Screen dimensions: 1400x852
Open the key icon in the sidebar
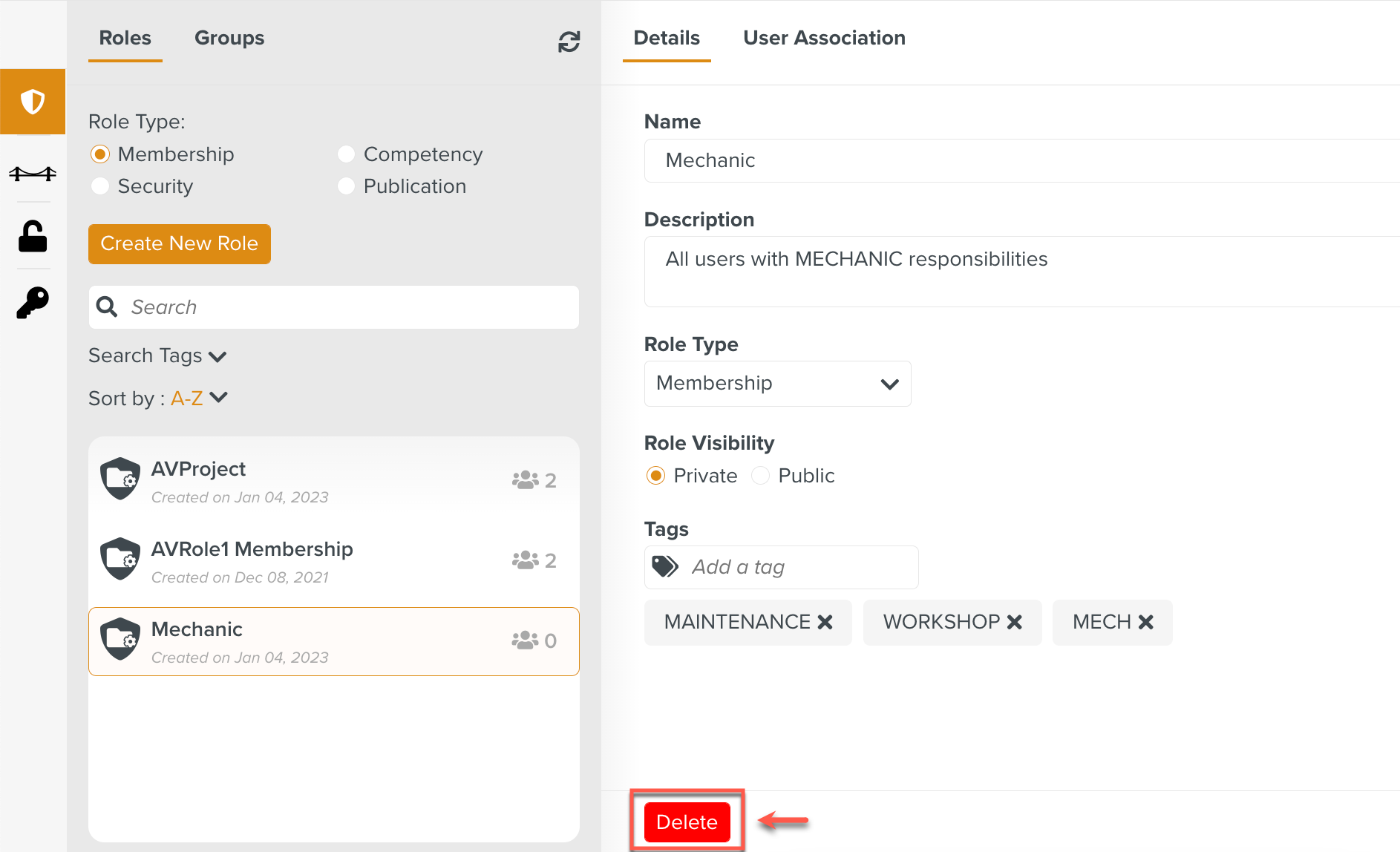[33, 303]
